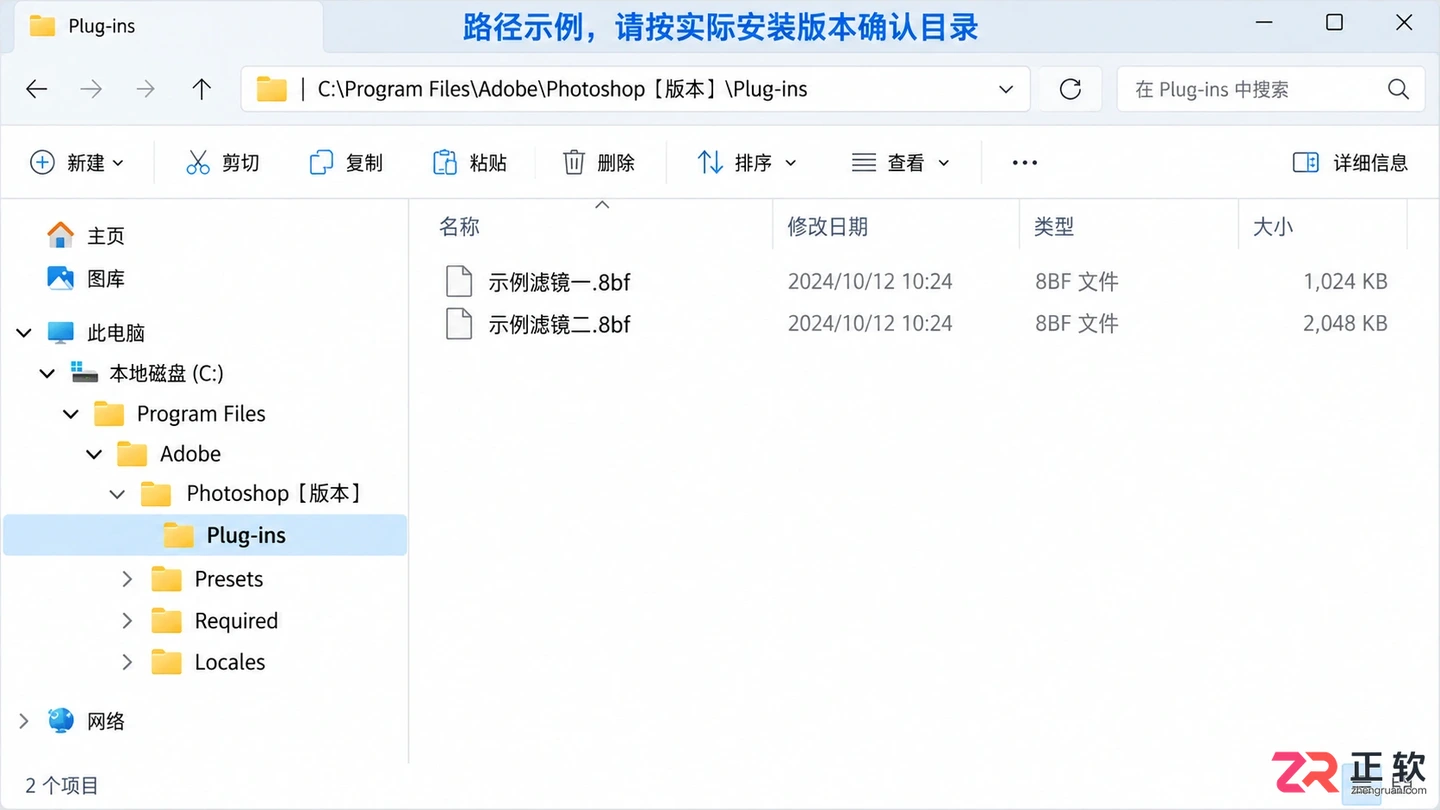Click the This PC monitor icon
Image resolution: width=1440 pixels, height=810 pixels.
[61, 332]
